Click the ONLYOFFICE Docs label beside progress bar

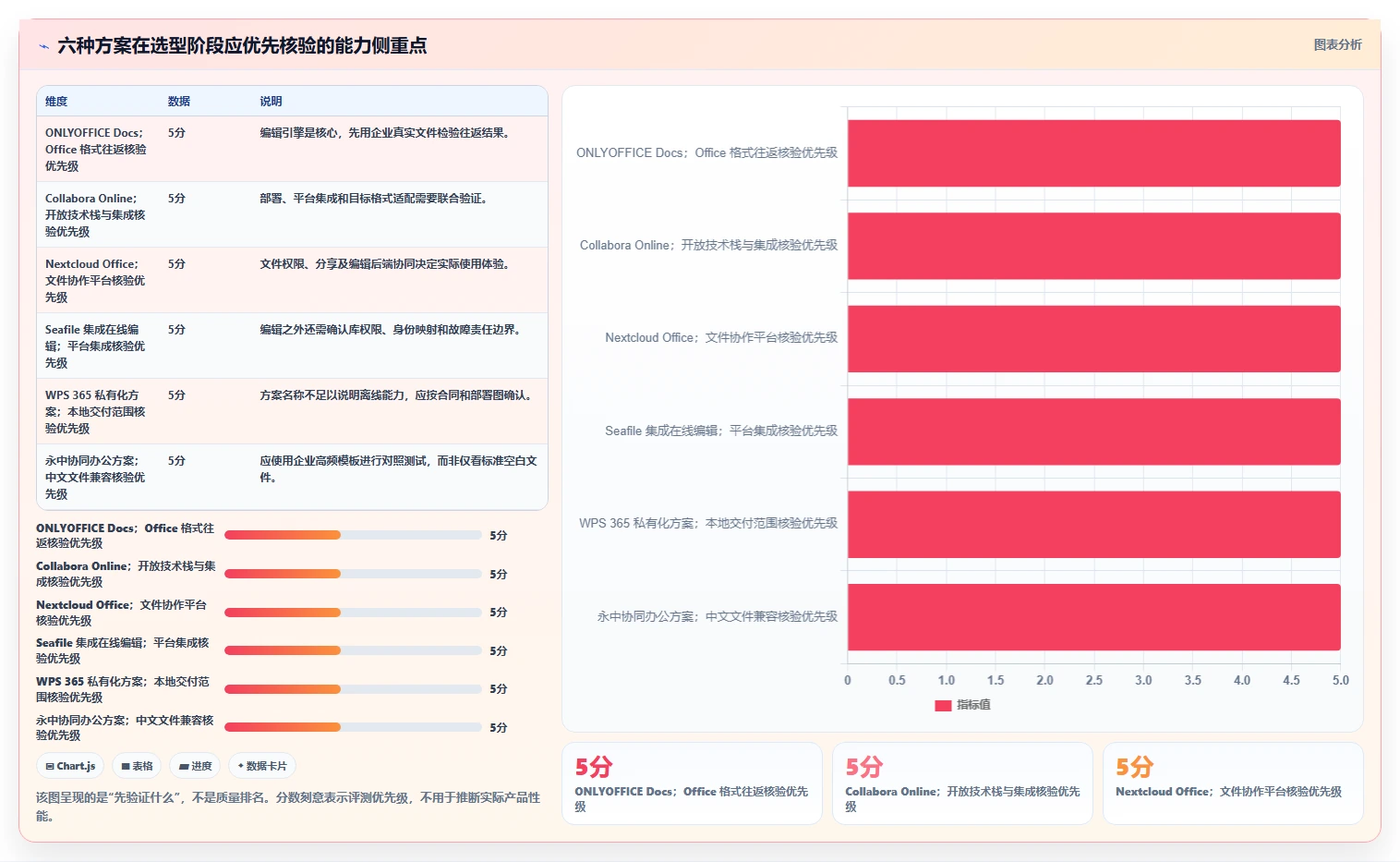coord(126,536)
